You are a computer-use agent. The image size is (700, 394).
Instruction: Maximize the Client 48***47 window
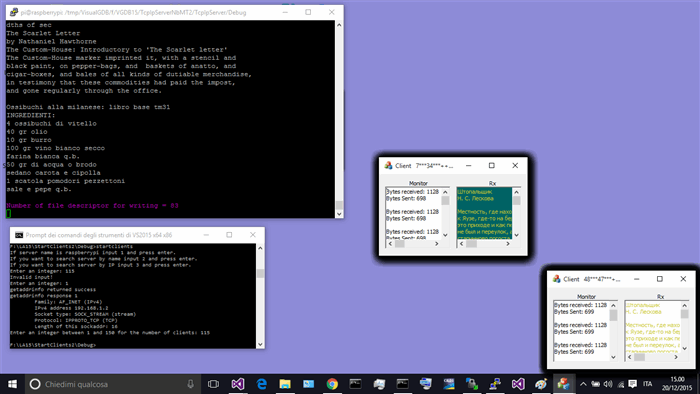pyautogui.click(x=659, y=279)
